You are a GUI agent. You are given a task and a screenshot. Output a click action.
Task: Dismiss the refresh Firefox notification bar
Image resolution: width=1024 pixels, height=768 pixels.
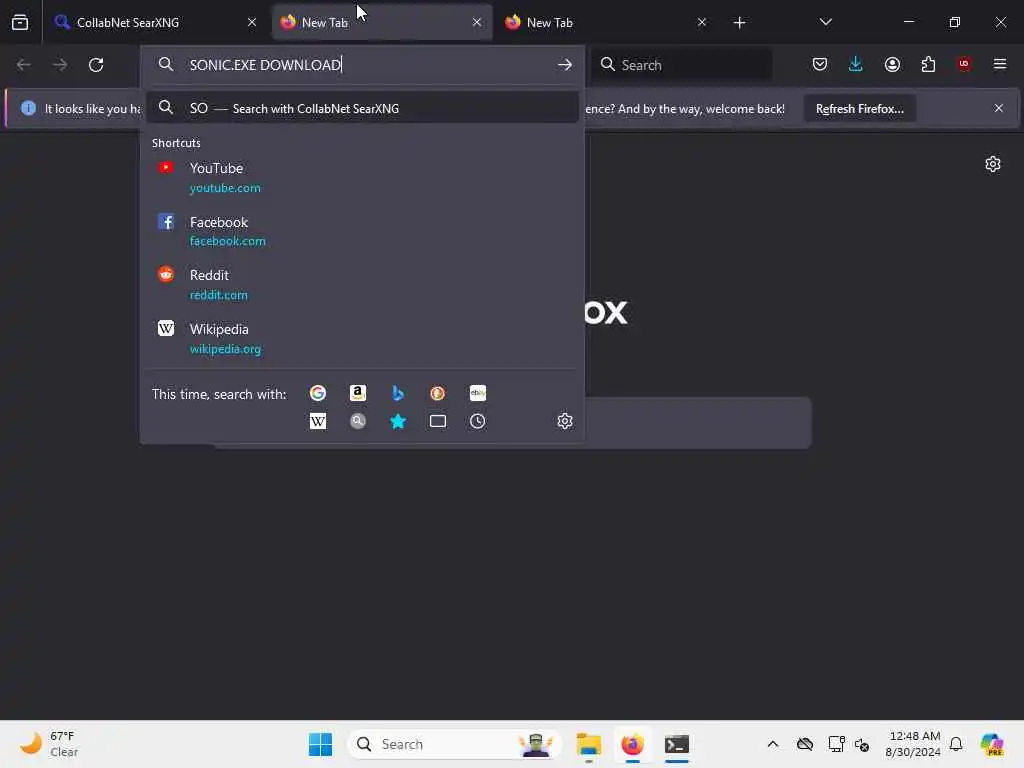(x=999, y=108)
